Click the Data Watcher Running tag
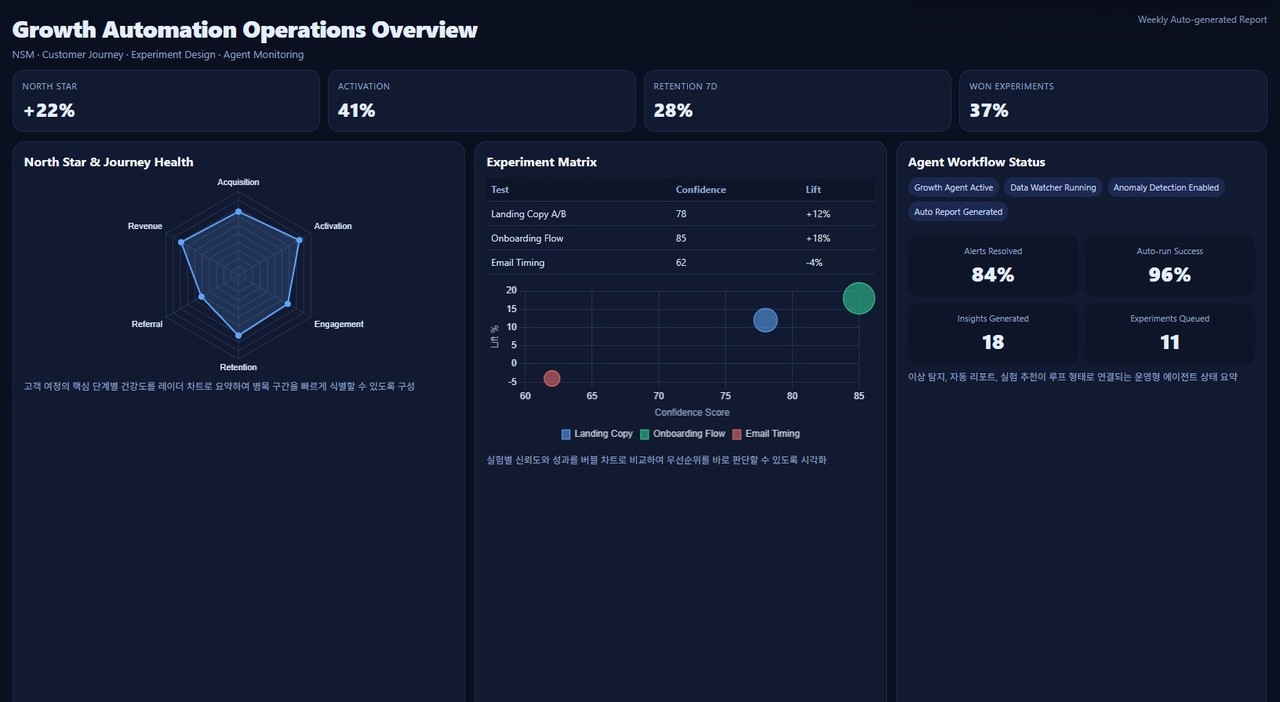This screenshot has width=1280, height=702. point(1053,188)
